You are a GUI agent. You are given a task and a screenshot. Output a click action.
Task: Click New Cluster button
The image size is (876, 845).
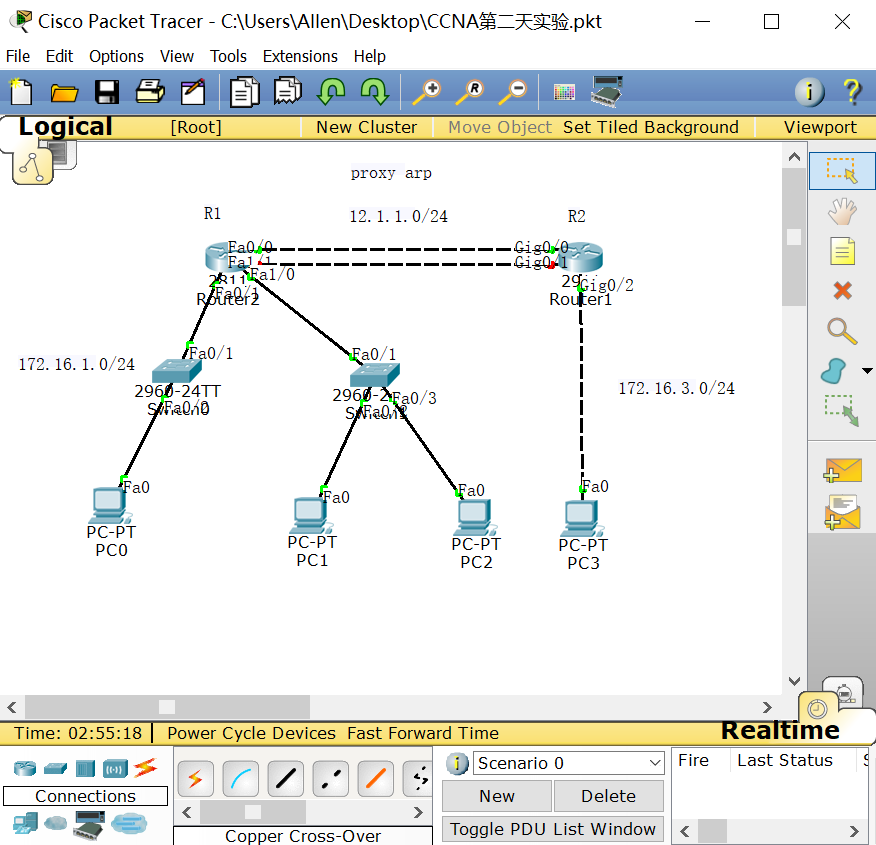pos(366,127)
